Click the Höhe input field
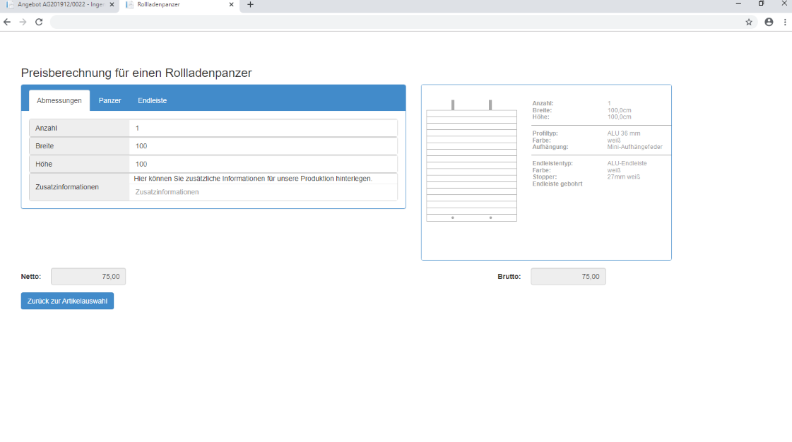Image resolution: width=792 pixels, height=442 pixels. 263,164
